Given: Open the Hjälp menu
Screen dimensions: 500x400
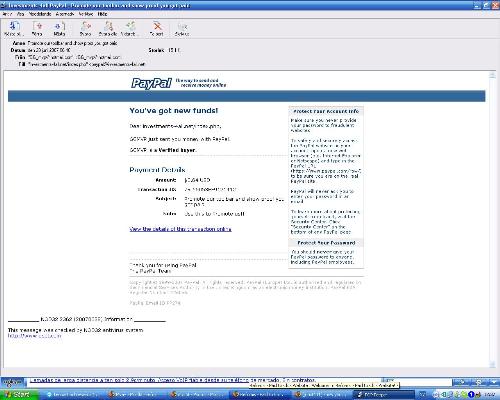Looking at the screenshot, I should pyautogui.click(x=102, y=14).
